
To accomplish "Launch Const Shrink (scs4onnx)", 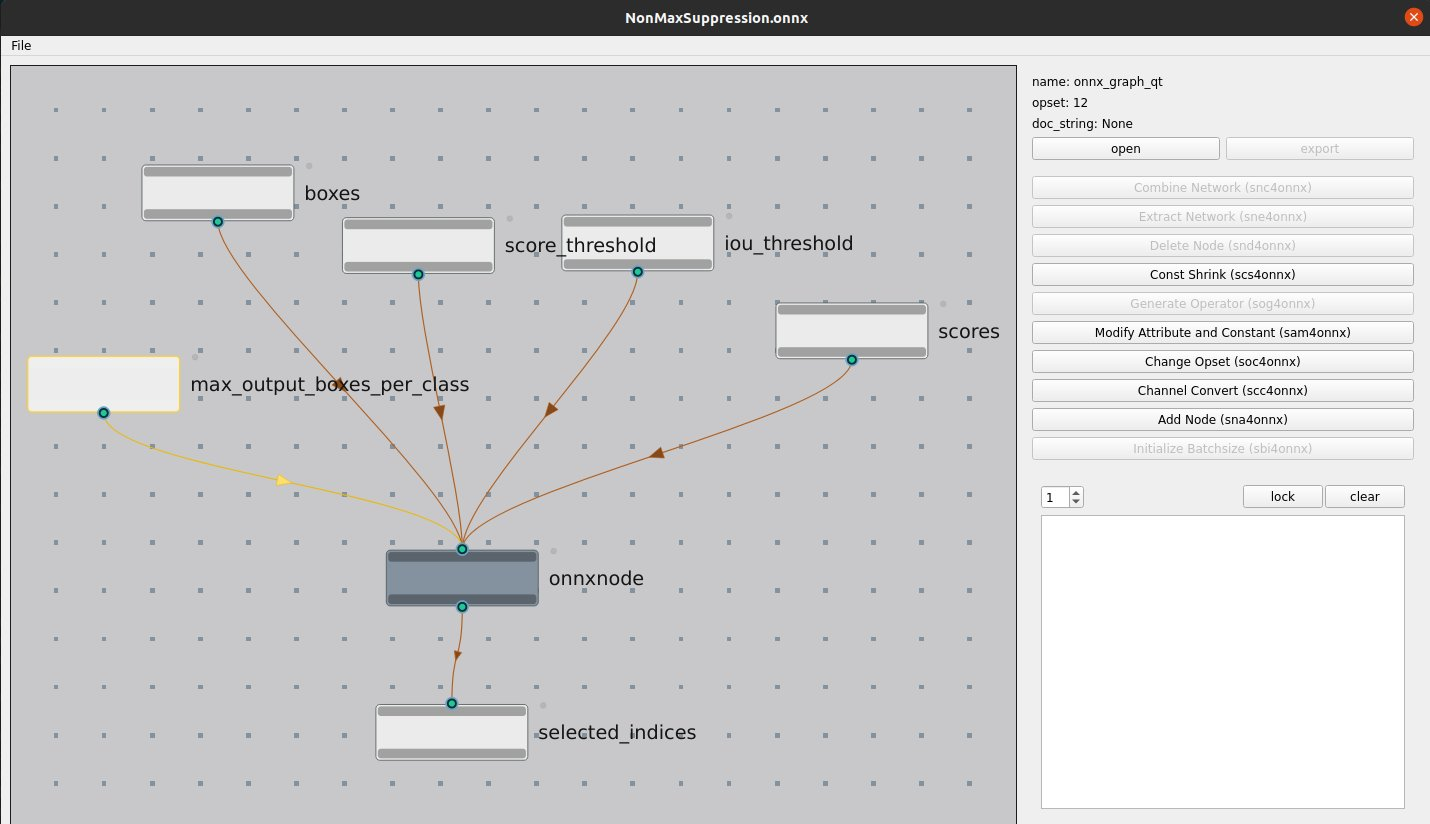I will (1222, 274).
